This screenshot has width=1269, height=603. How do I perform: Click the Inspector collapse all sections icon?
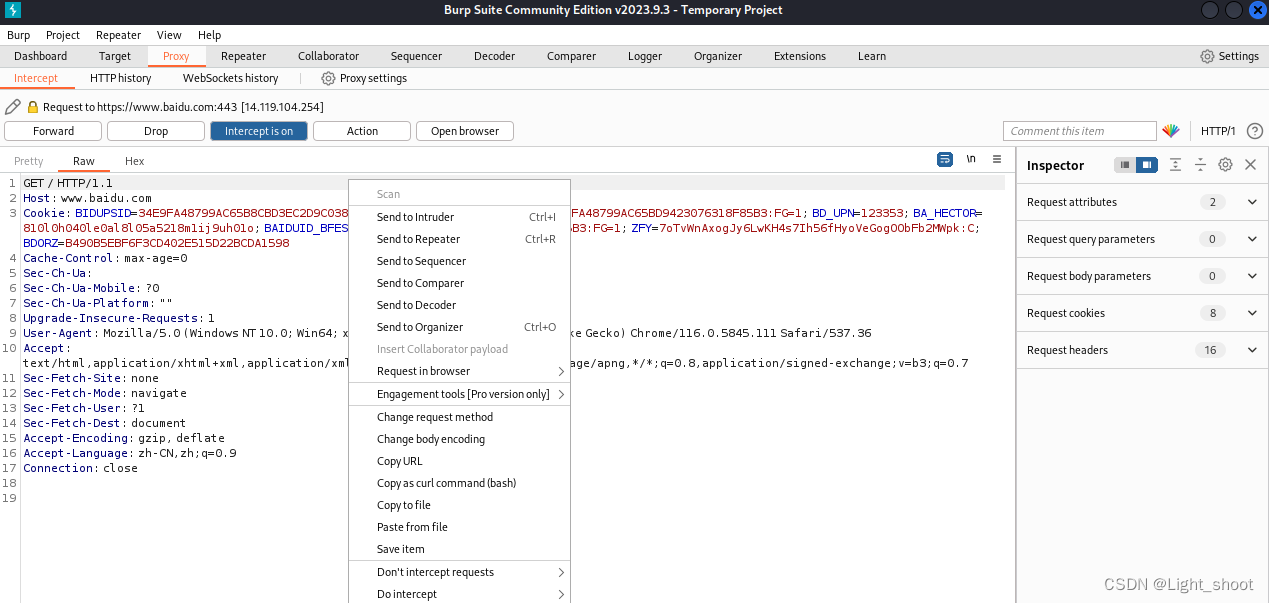1200,165
